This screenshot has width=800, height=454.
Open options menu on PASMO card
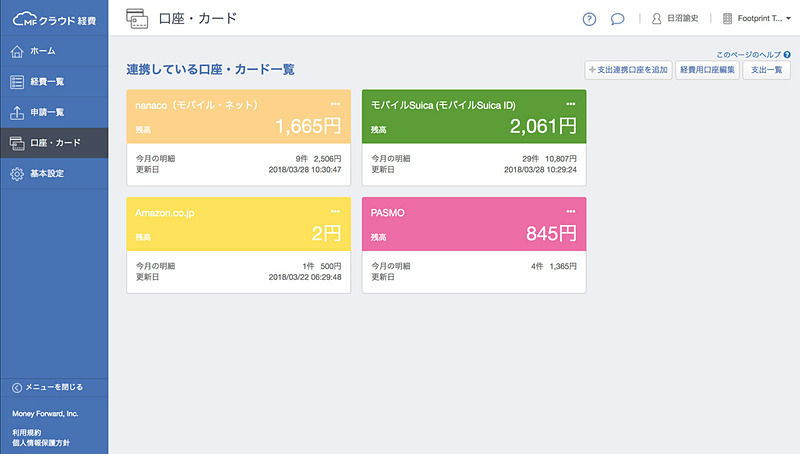[570, 211]
